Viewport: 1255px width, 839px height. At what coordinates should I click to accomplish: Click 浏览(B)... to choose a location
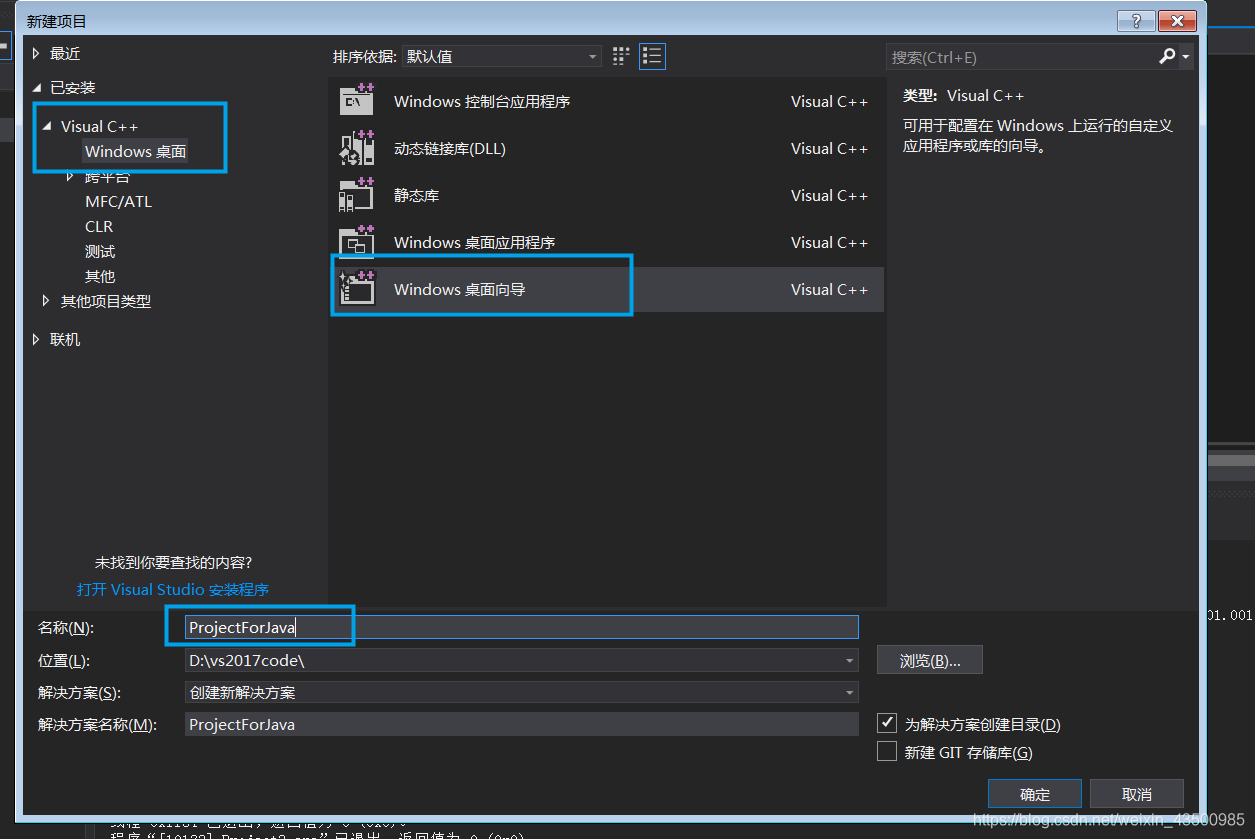click(x=930, y=660)
